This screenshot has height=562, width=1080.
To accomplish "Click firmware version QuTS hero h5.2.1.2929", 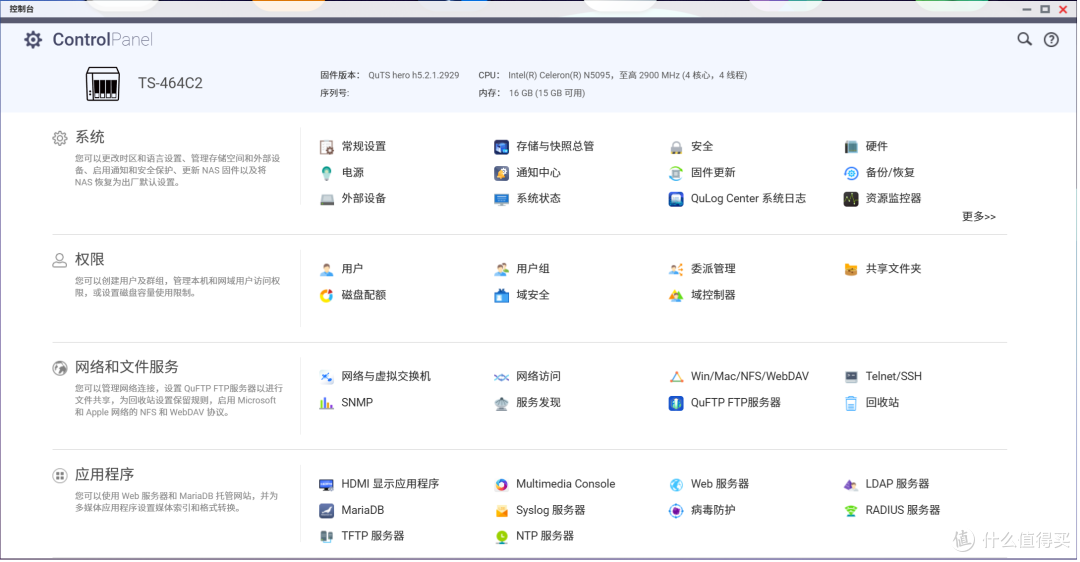I will (x=413, y=75).
